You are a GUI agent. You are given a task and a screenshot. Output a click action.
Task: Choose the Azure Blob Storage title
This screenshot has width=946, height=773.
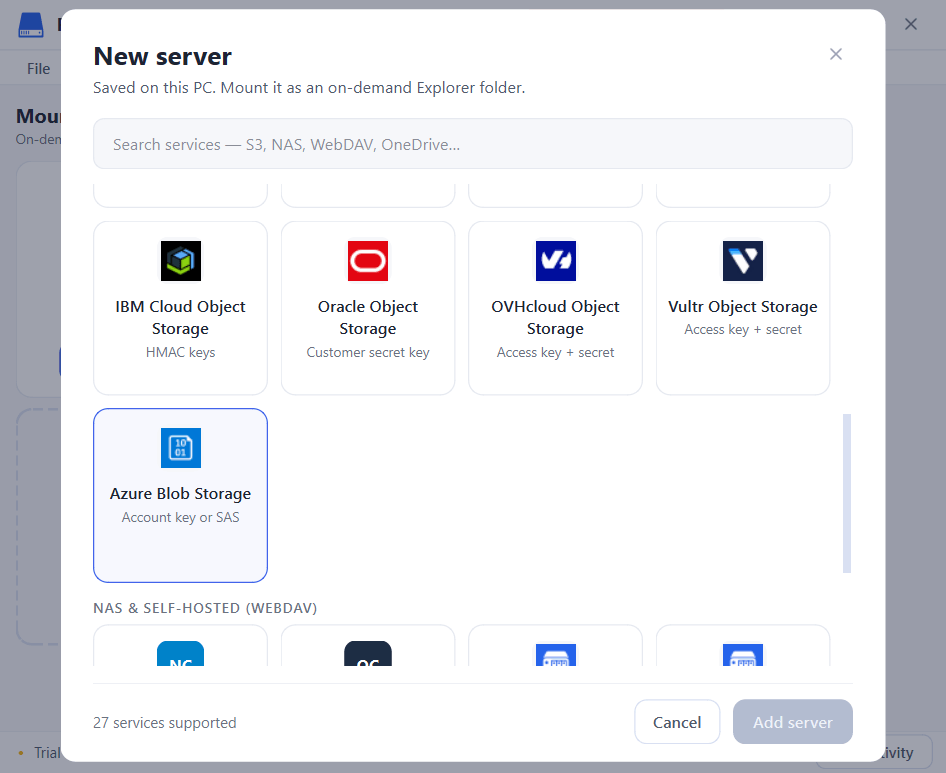coord(180,494)
